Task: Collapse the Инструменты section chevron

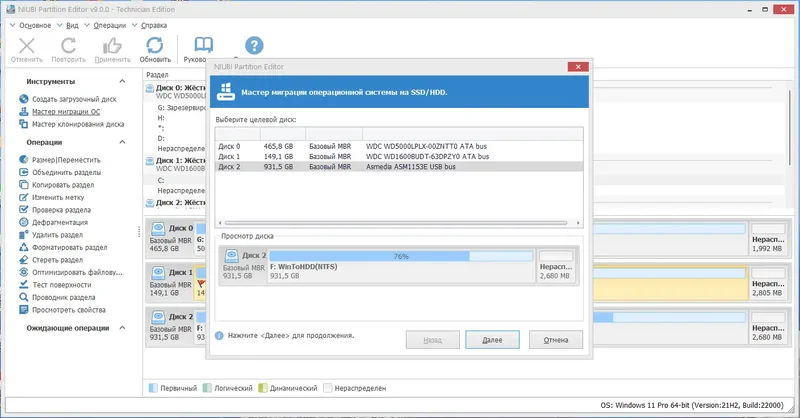Action: point(122,81)
